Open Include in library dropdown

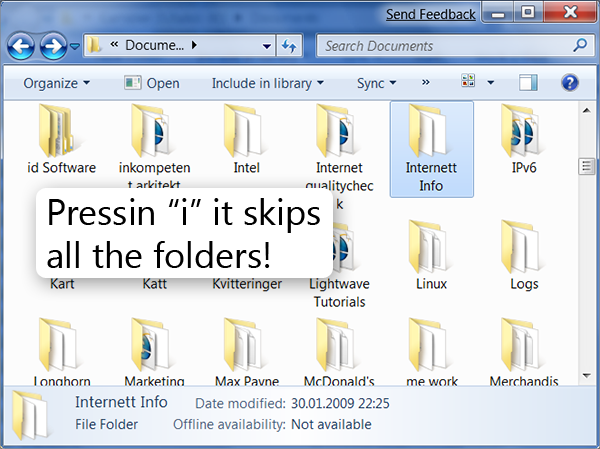(x=267, y=83)
